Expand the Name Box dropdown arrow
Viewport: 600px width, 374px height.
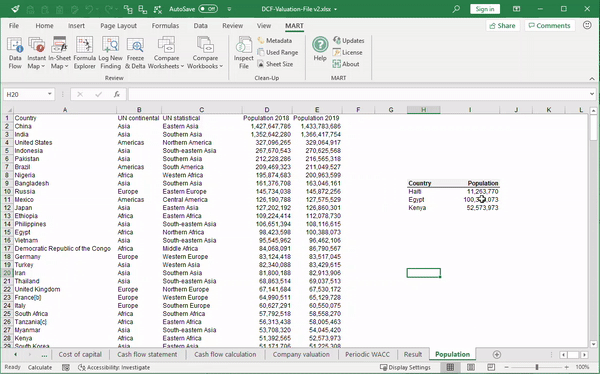[x=50, y=94]
